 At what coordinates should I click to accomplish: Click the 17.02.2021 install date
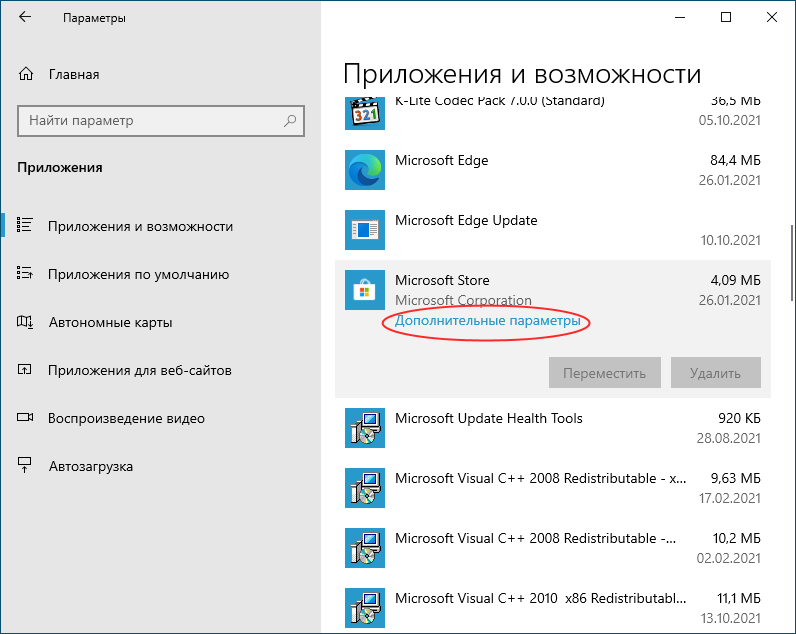pos(729,498)
